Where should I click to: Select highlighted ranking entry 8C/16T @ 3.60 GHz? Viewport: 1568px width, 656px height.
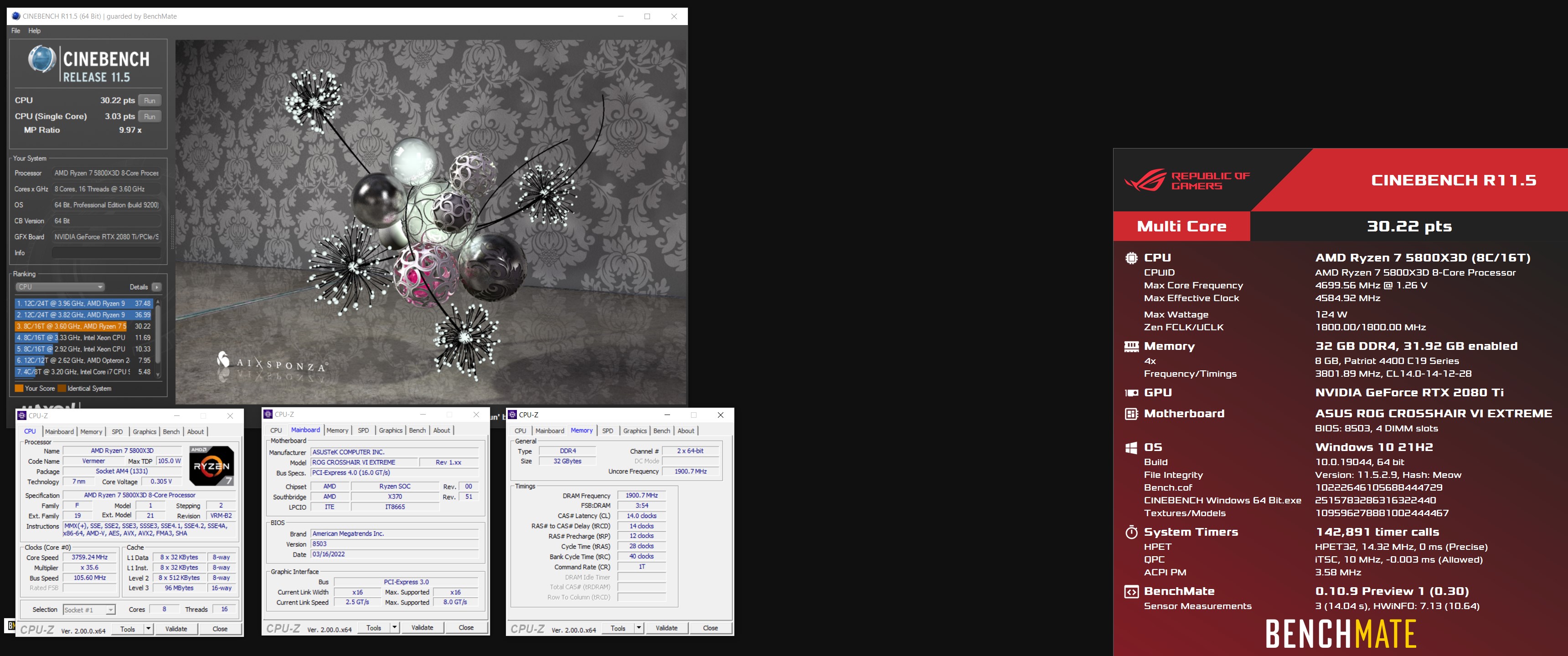click(x=83, y=326)
